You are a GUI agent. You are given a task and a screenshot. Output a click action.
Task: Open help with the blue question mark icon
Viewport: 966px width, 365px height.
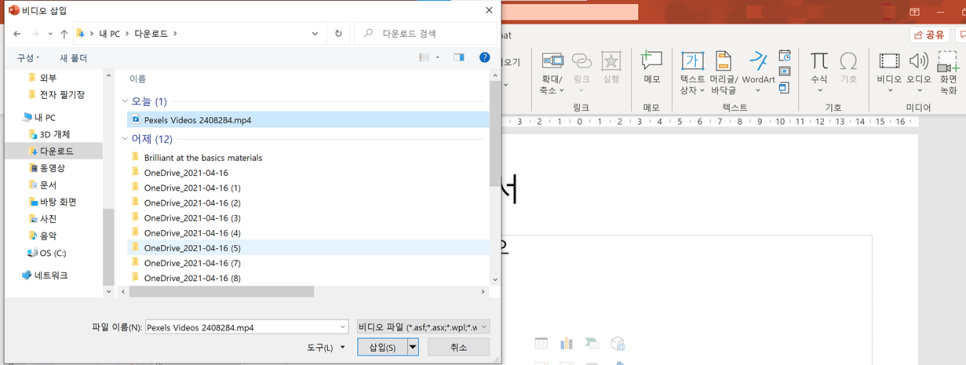tap(485, 57)
